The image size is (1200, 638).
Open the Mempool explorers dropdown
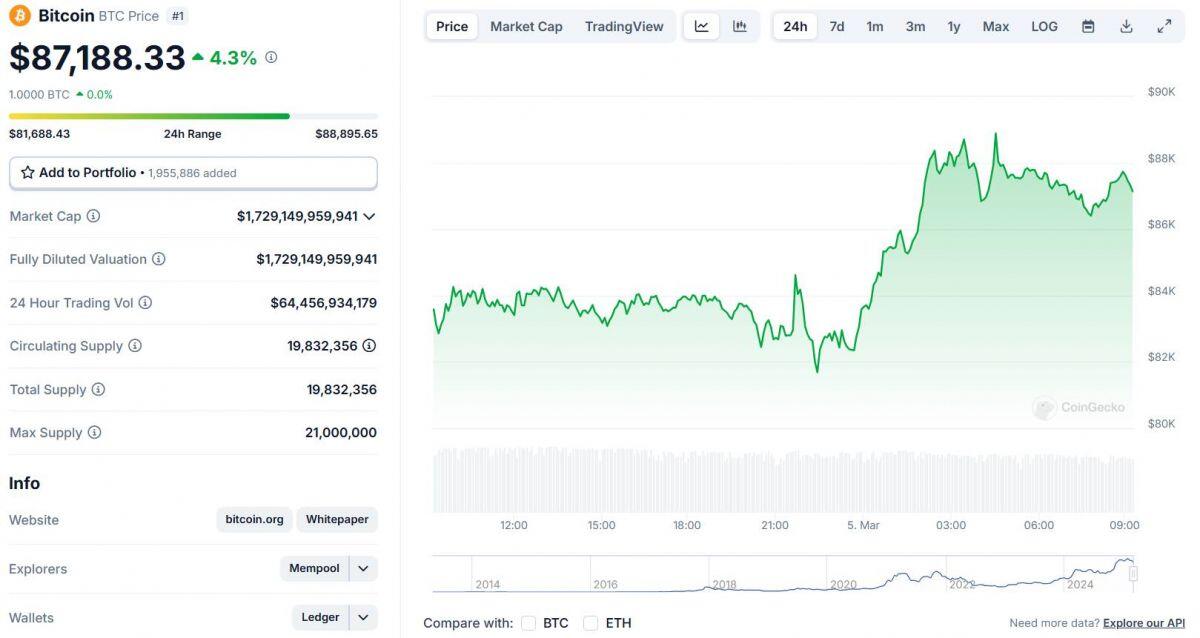[x=362, y=568]
